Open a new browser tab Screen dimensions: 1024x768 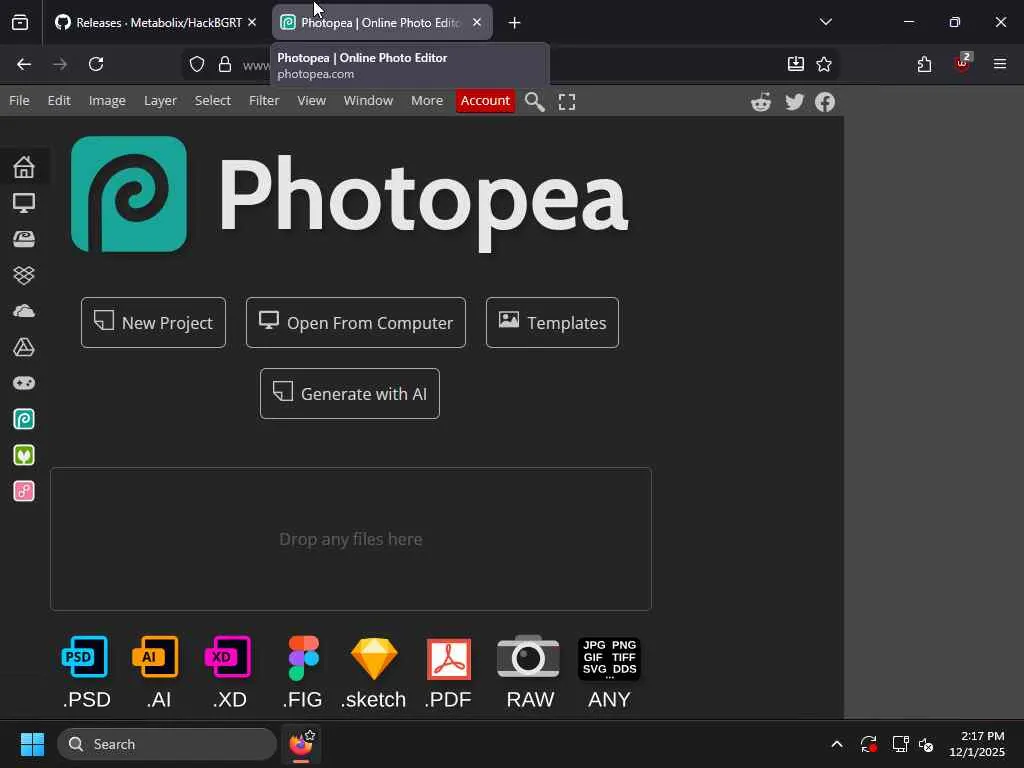[515, 23]
